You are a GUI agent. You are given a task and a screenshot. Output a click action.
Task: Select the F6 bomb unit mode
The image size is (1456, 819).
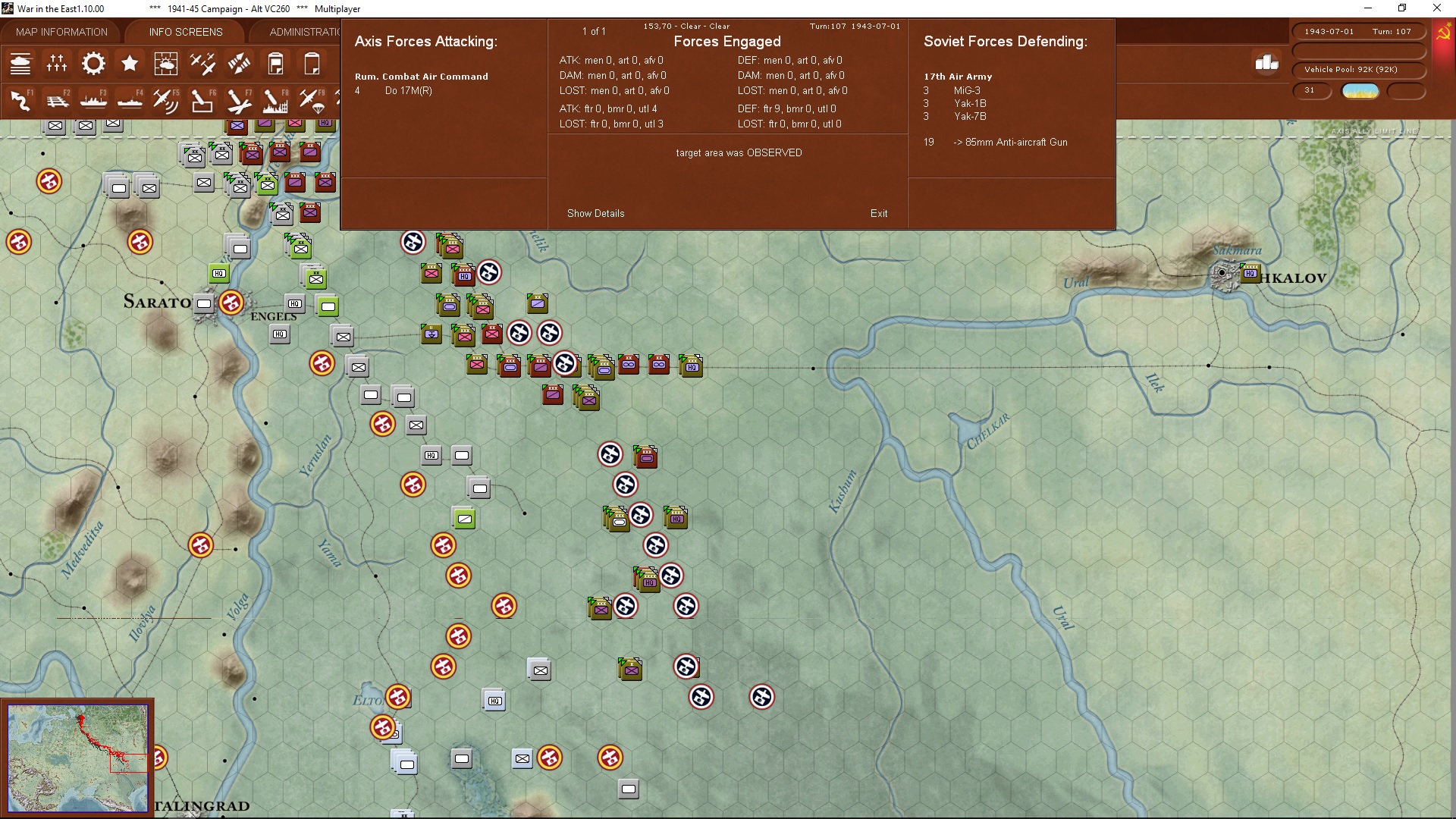(202, 100)
